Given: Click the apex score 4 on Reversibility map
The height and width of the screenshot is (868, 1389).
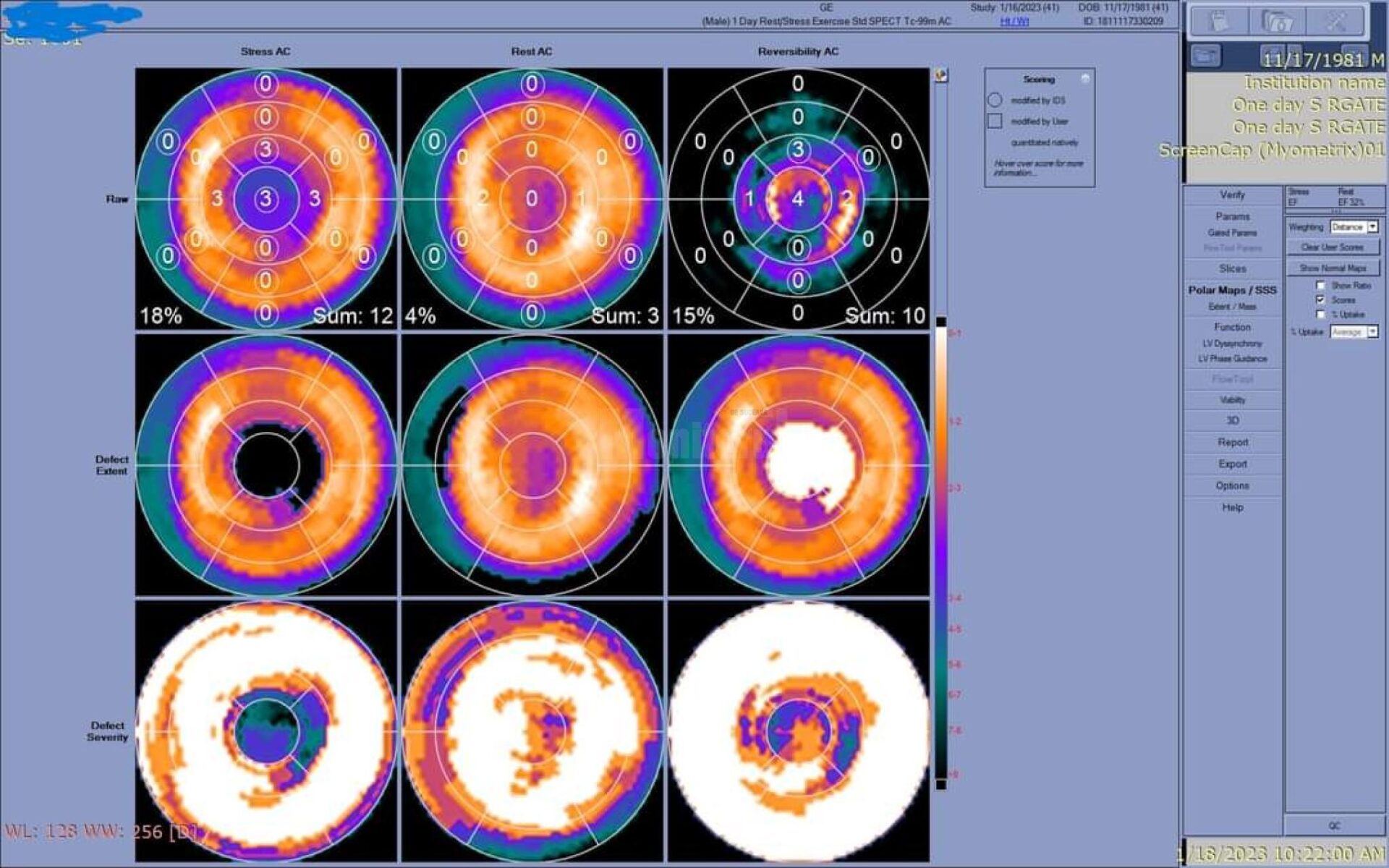Looking at the screenshot, I should (x=797, y=199).
